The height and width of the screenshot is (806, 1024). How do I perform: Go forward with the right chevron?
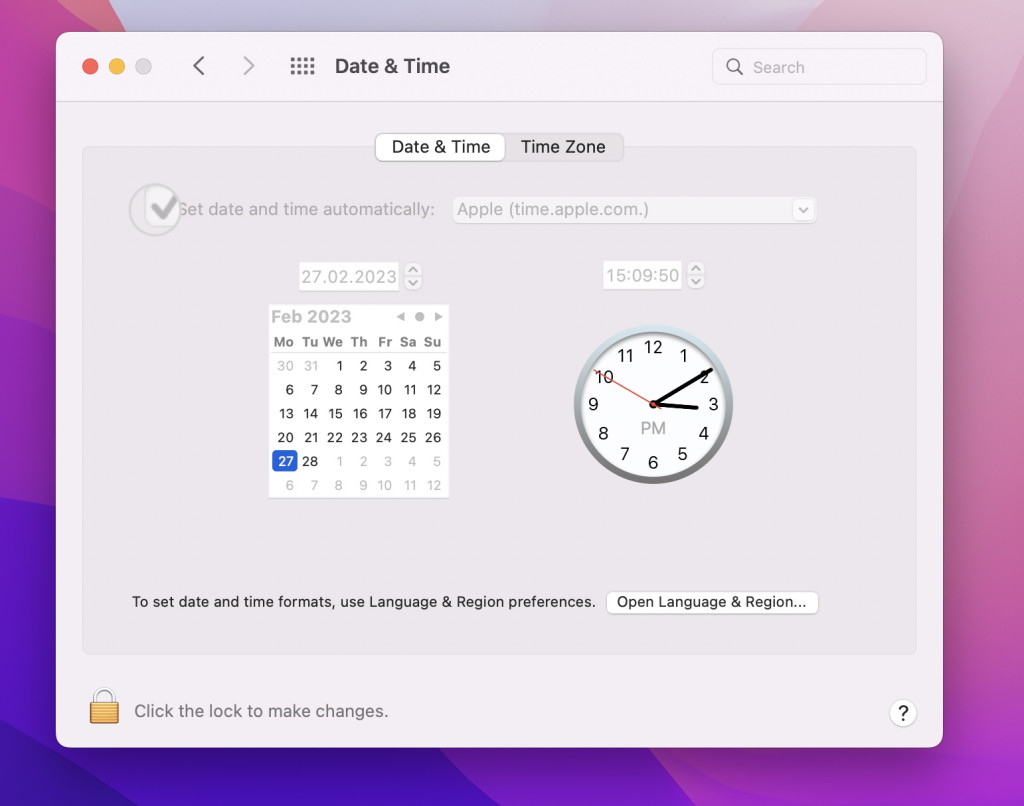pos(248,66)
